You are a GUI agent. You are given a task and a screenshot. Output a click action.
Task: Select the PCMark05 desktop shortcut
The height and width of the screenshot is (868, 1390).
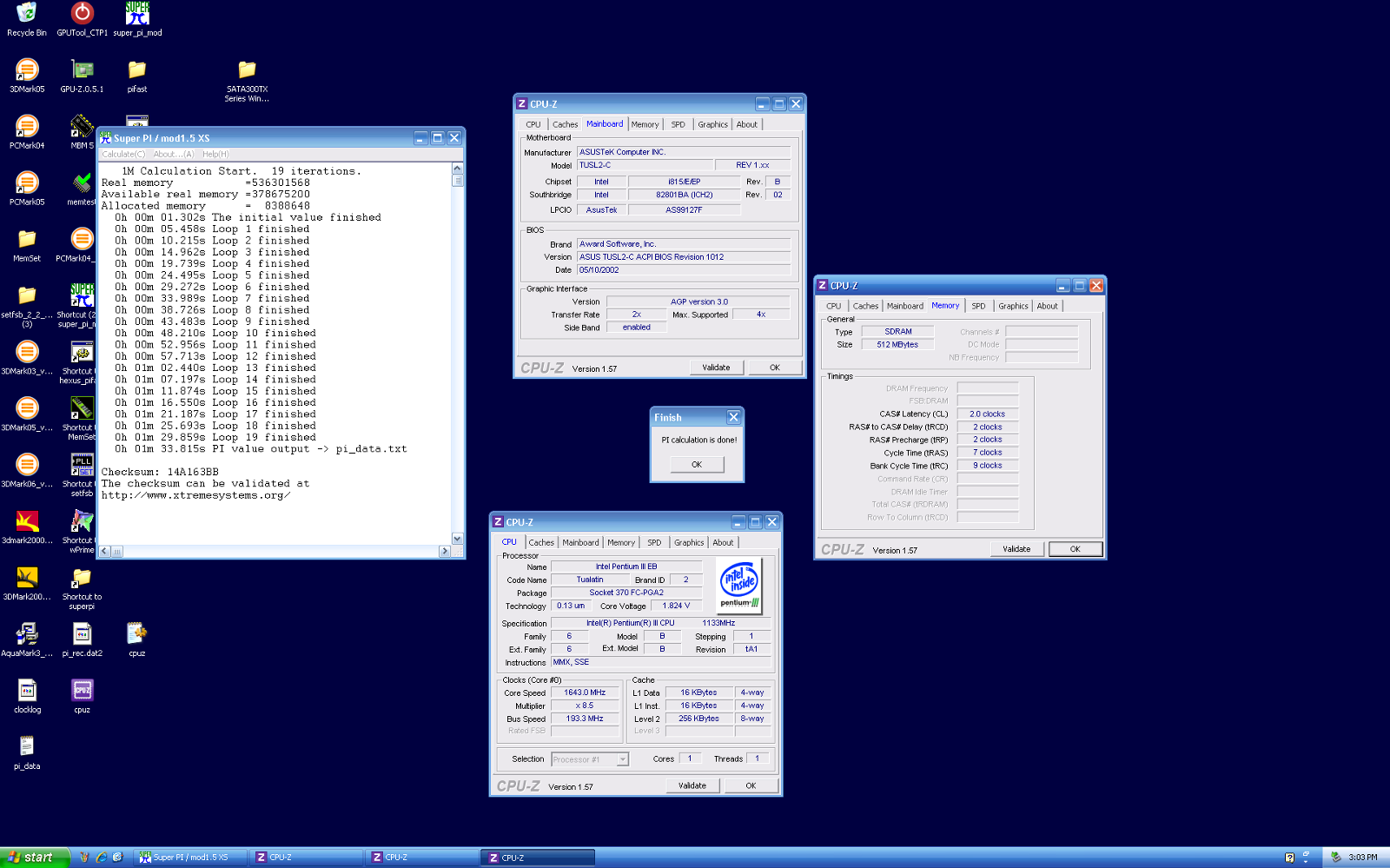27,188
